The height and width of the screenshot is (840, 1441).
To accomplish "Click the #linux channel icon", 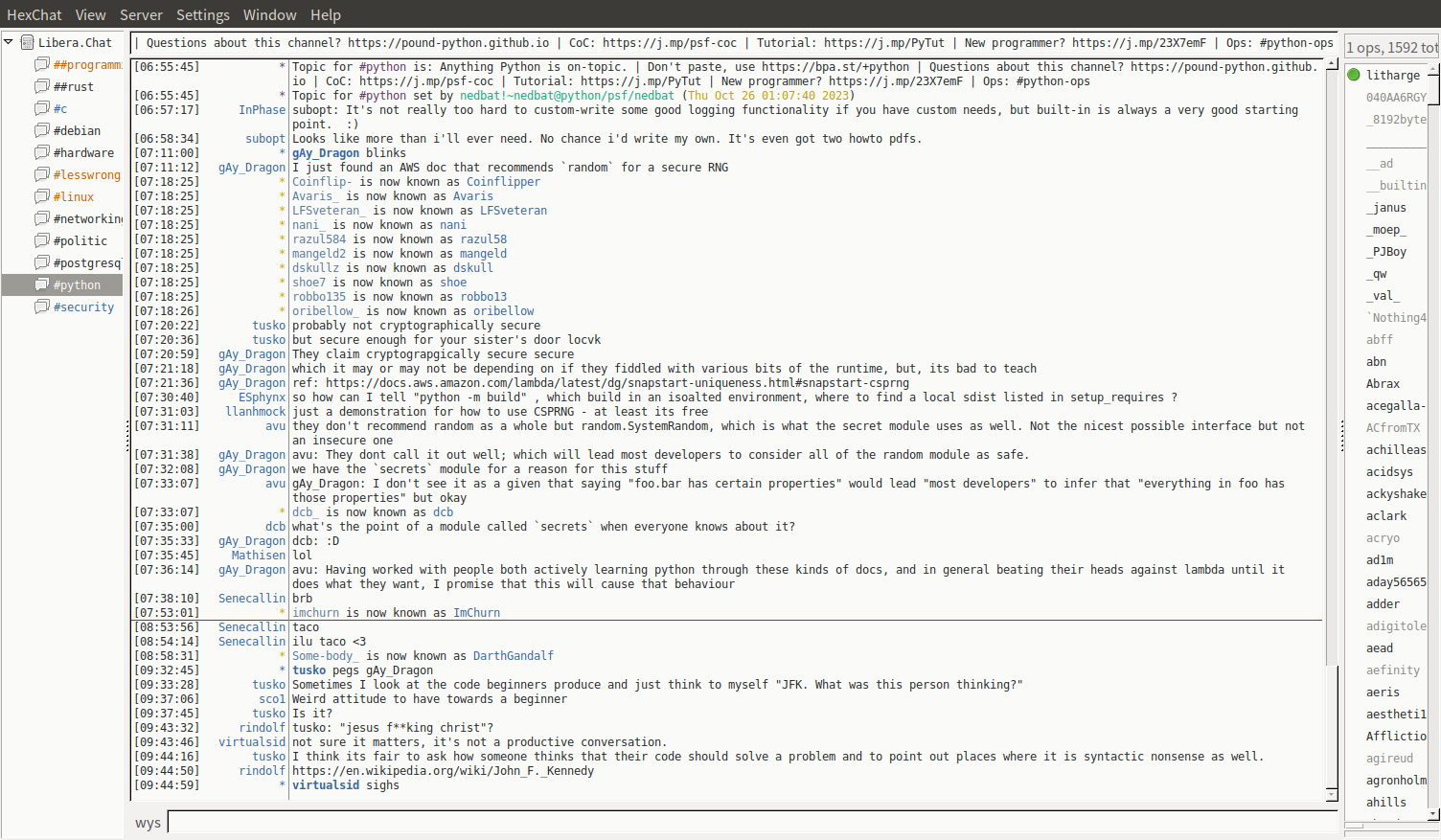I will pyautogui.click(x=42, y=196).
